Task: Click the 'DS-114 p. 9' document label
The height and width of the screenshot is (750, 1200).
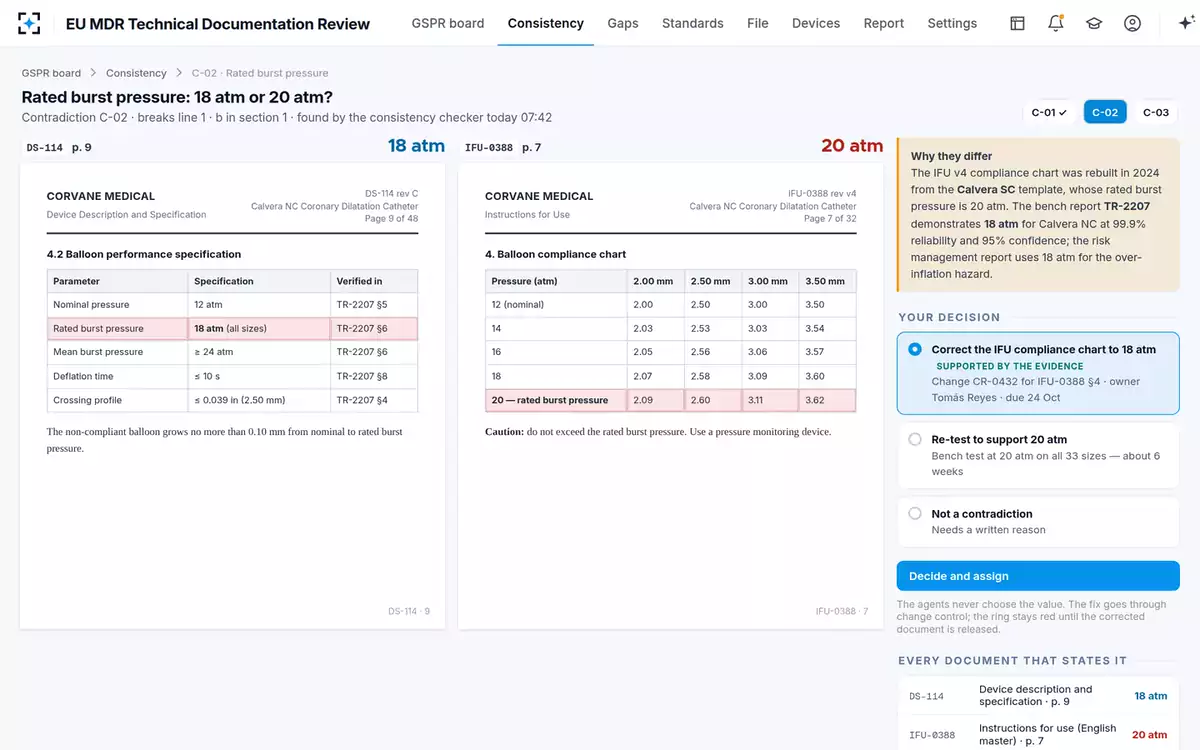Action: 59,148
